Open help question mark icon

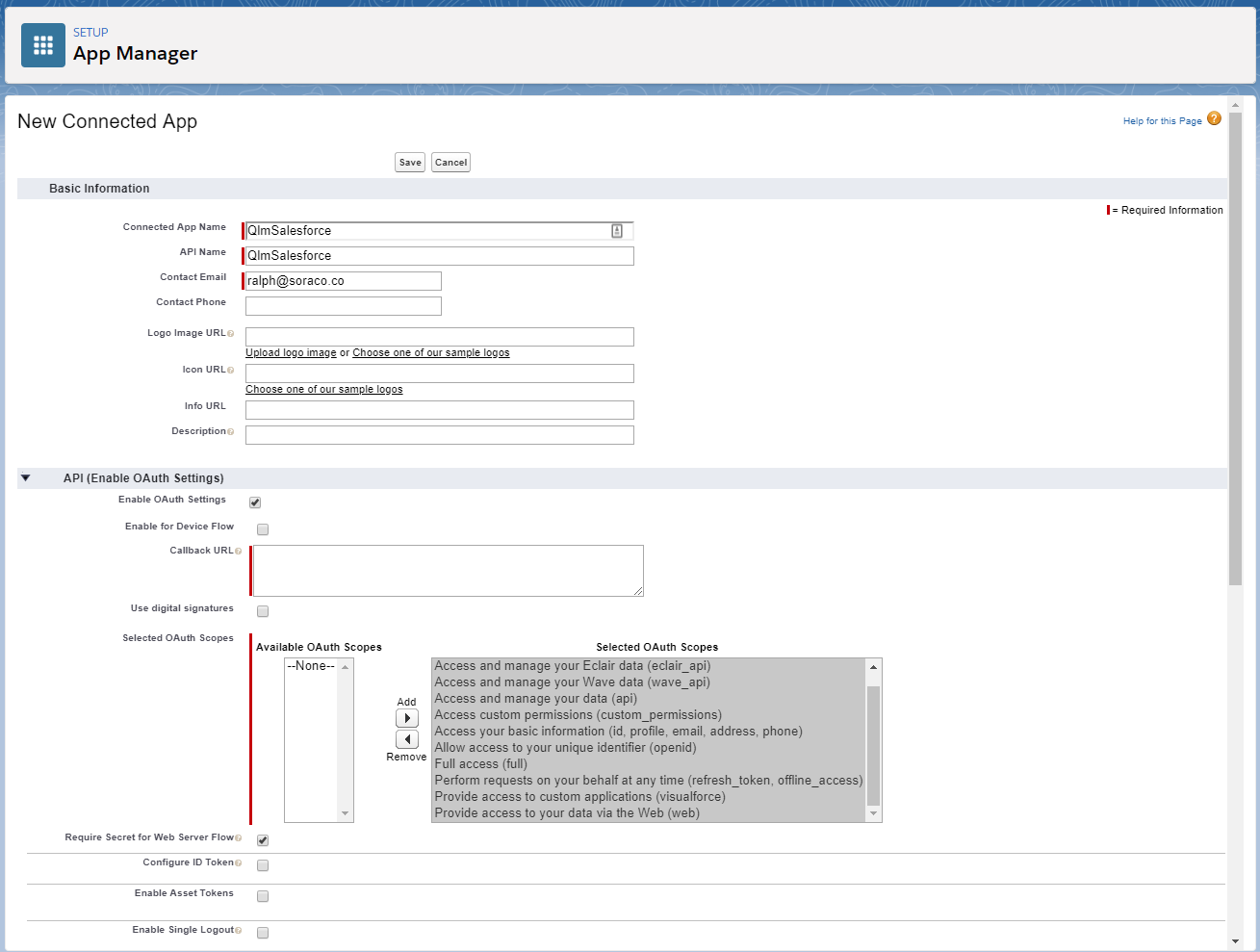pos(1214,119)
